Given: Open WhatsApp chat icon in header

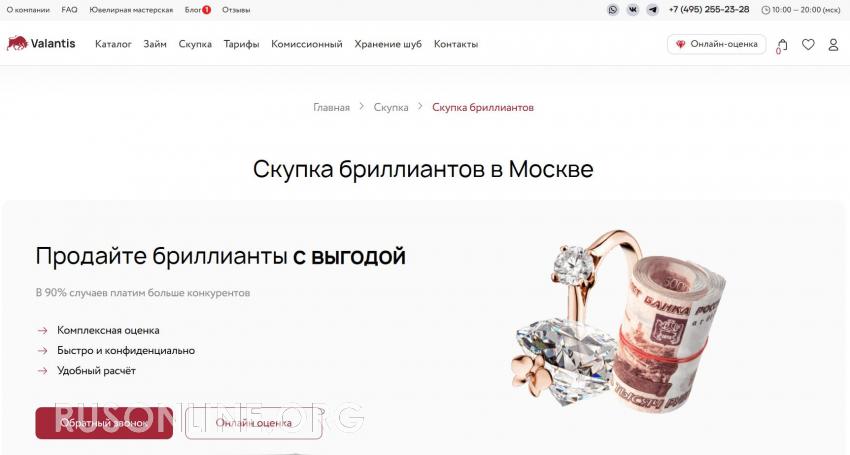Looking at the screenshot, I should 613,10.
